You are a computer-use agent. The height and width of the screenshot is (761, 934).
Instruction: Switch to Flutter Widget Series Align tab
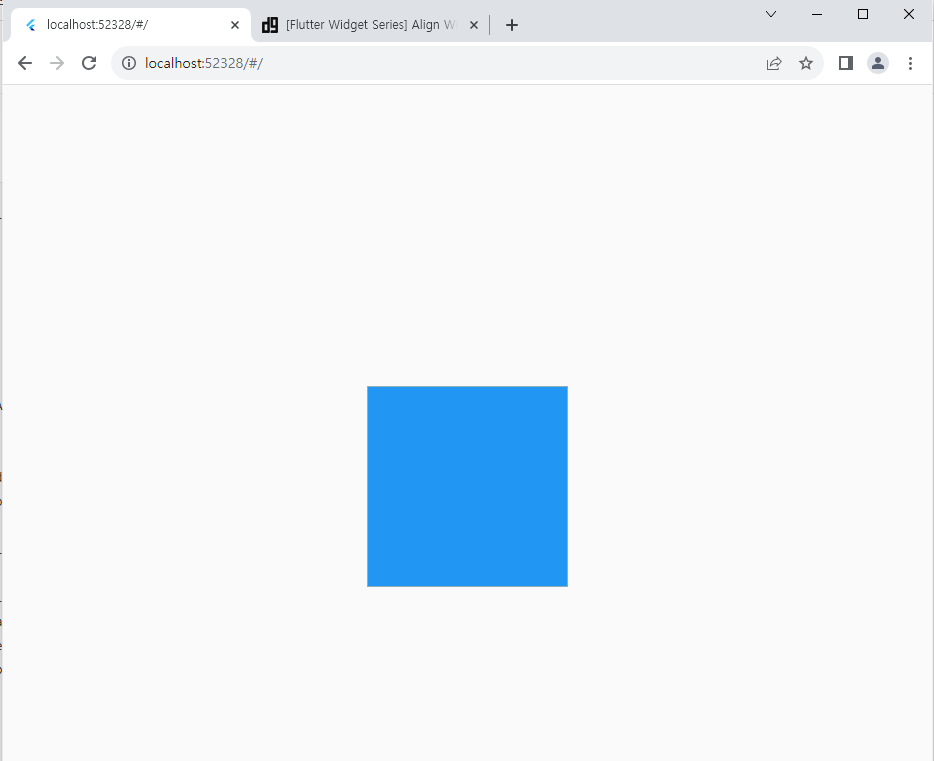[371, 25]
